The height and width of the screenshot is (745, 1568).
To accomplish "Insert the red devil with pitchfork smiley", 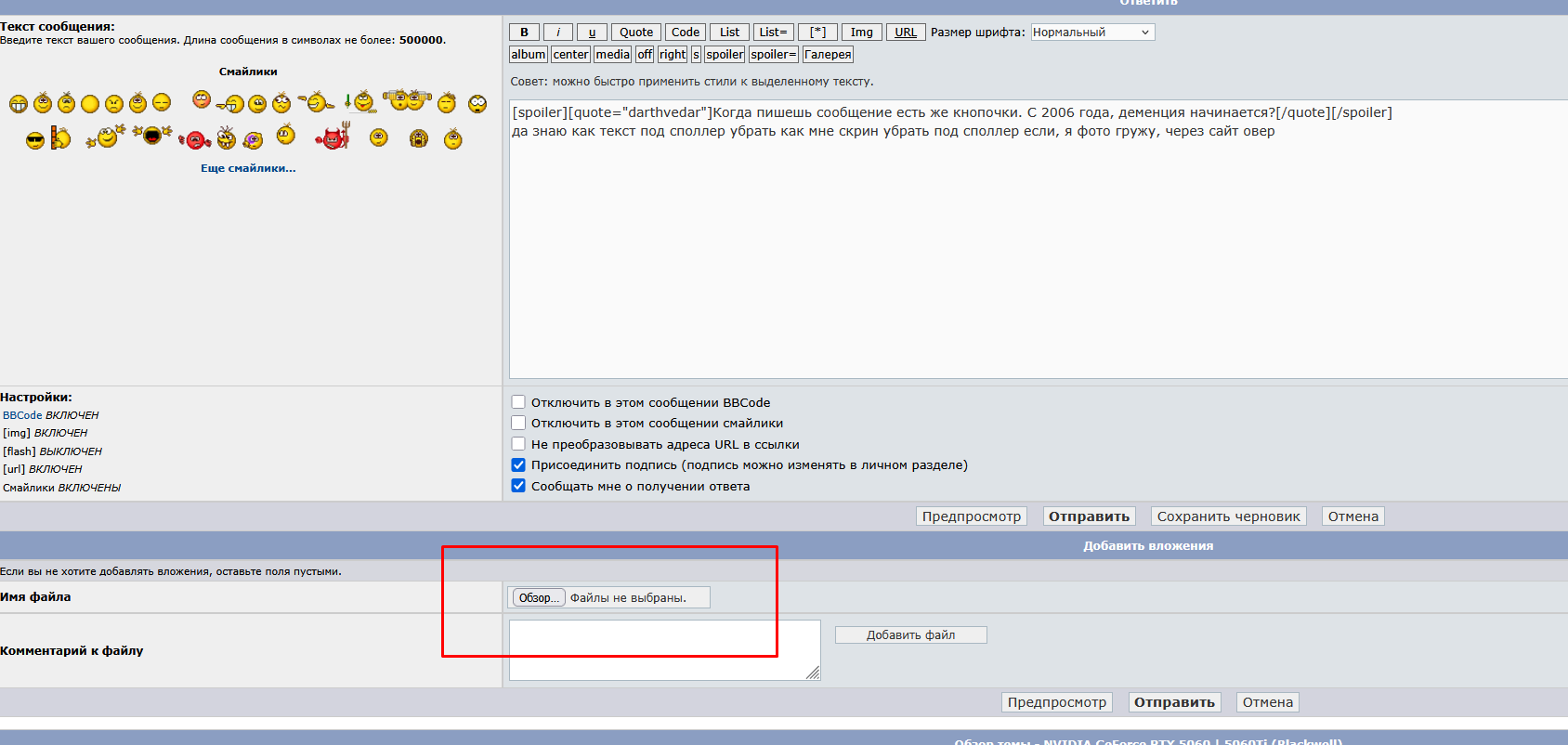I will coord(333,137).
